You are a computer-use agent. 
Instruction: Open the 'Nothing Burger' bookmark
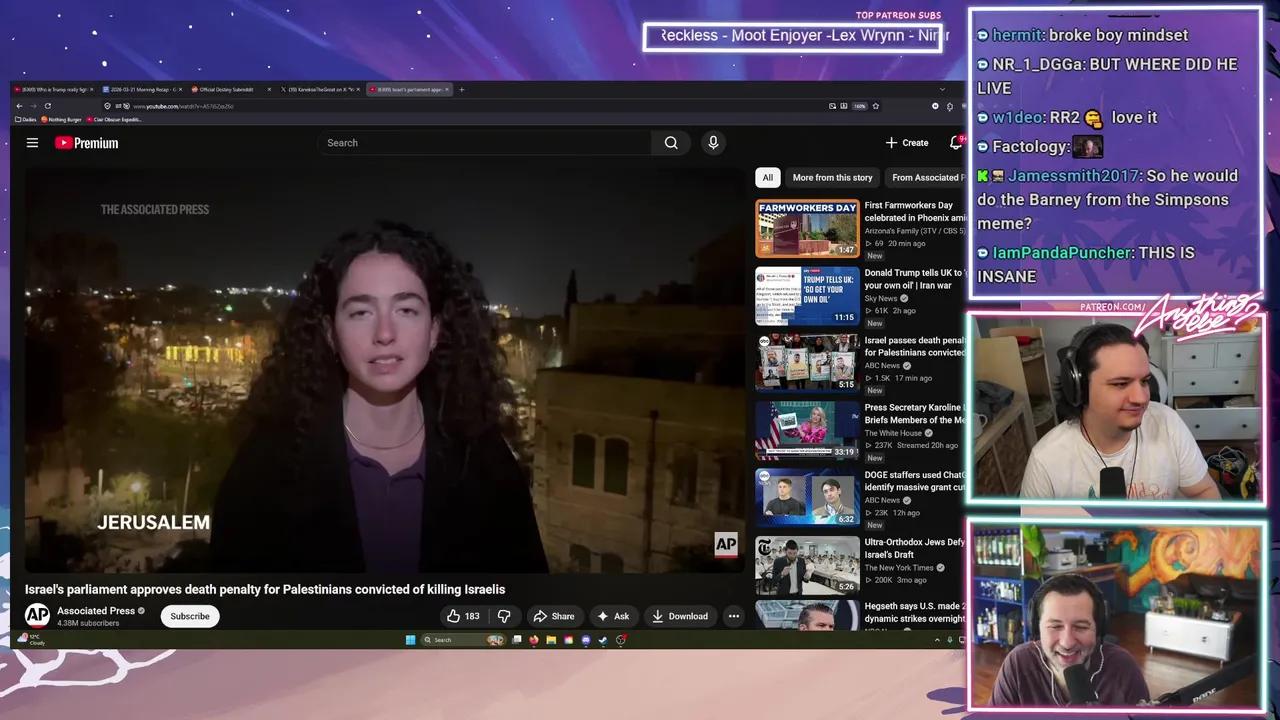pyautogui.click(x=62, y=119)
